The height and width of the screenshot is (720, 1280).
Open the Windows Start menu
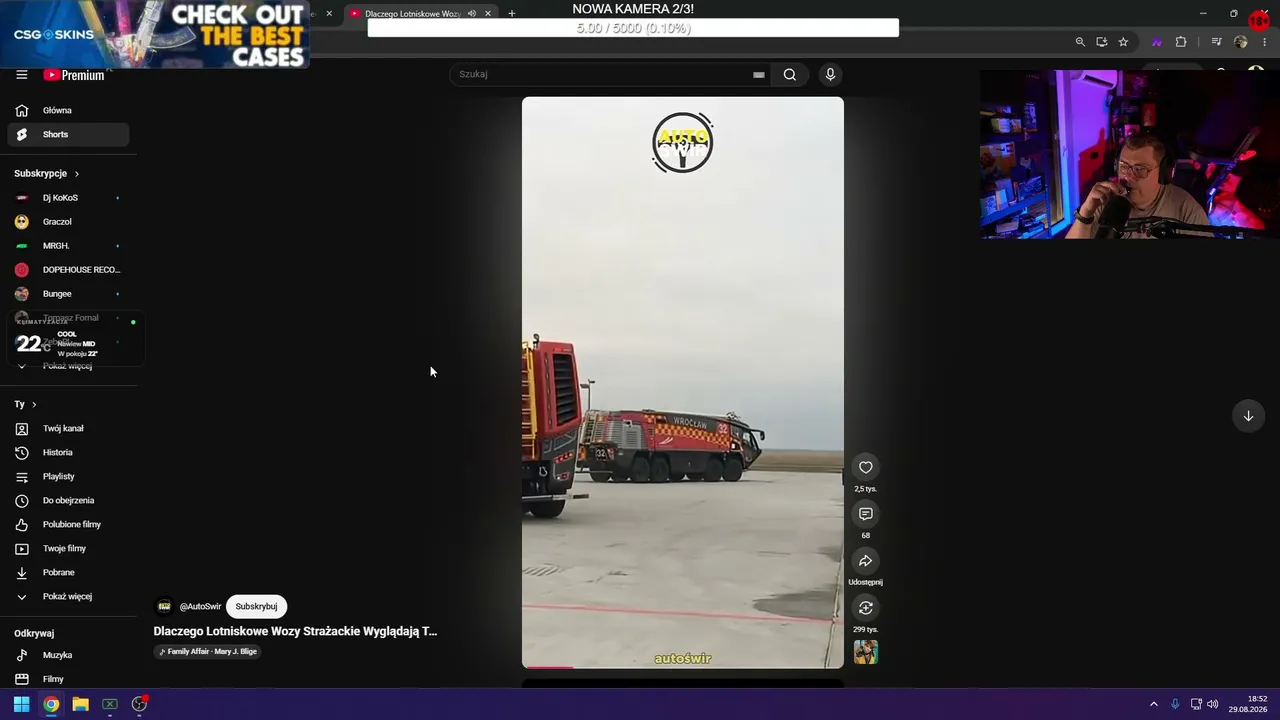21,704
